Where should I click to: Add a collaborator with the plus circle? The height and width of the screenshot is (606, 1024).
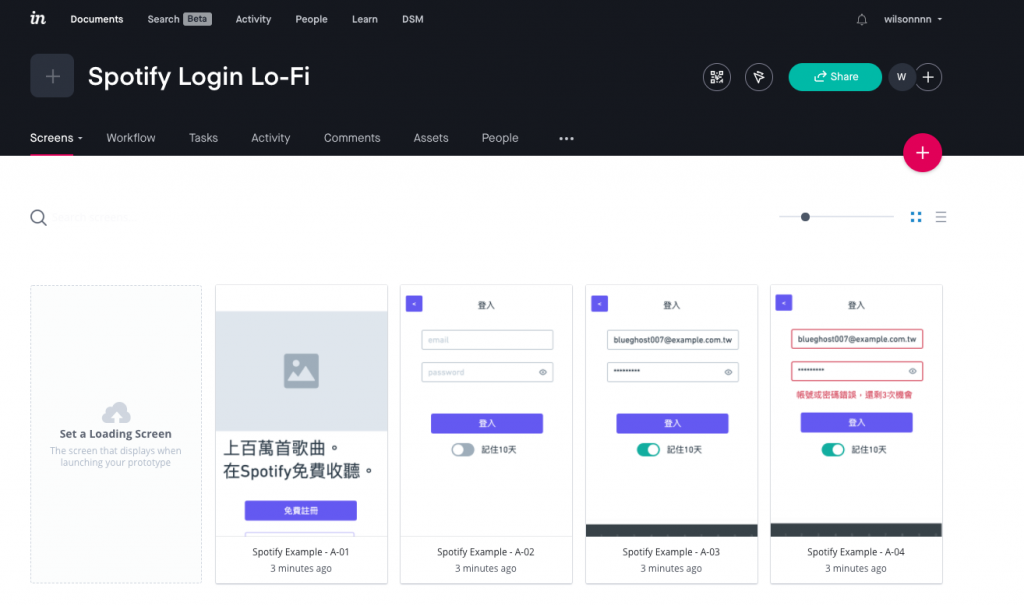pos(928,77)
